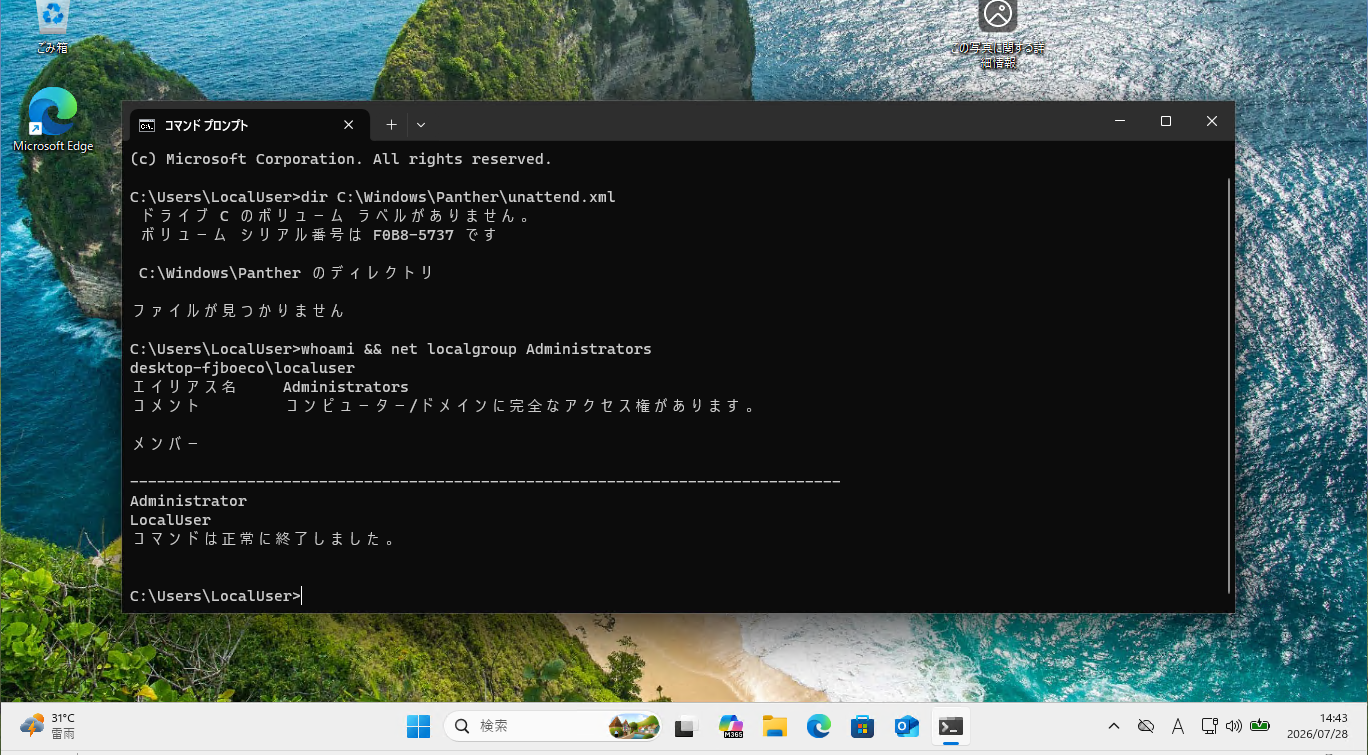Click the "C:\Windows\Panther のディレクトリ" line
Screen dimensions: 1368x755
[x=286, y=273]
